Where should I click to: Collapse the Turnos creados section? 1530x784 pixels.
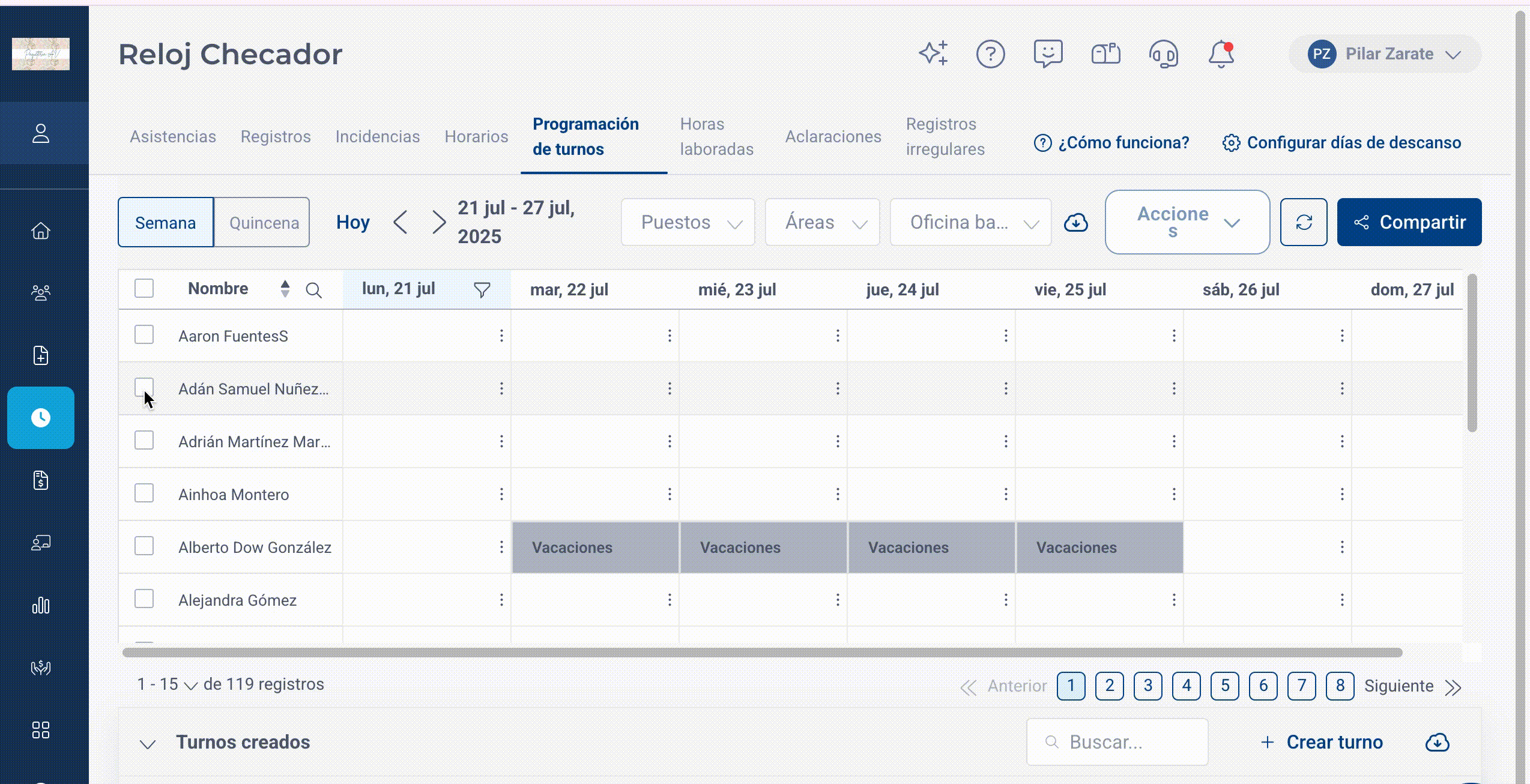click(148, 744)
